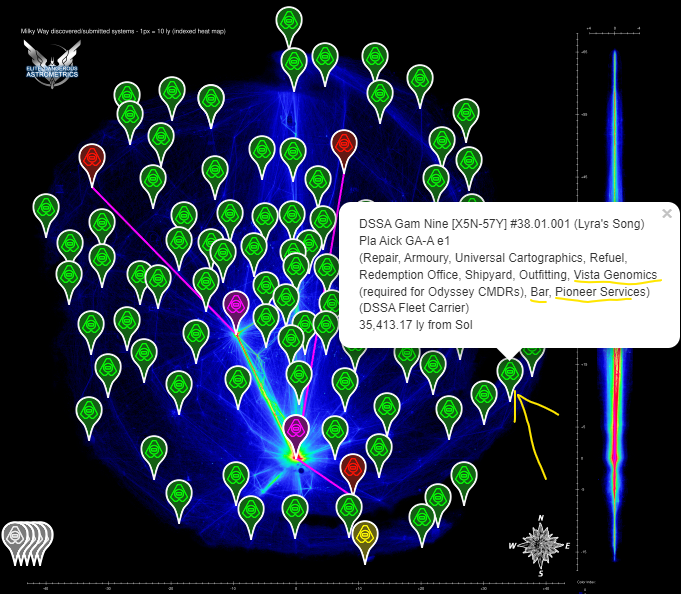
Task: Click the underlined 'Vista Genomics' service
Action: (615, 275)
